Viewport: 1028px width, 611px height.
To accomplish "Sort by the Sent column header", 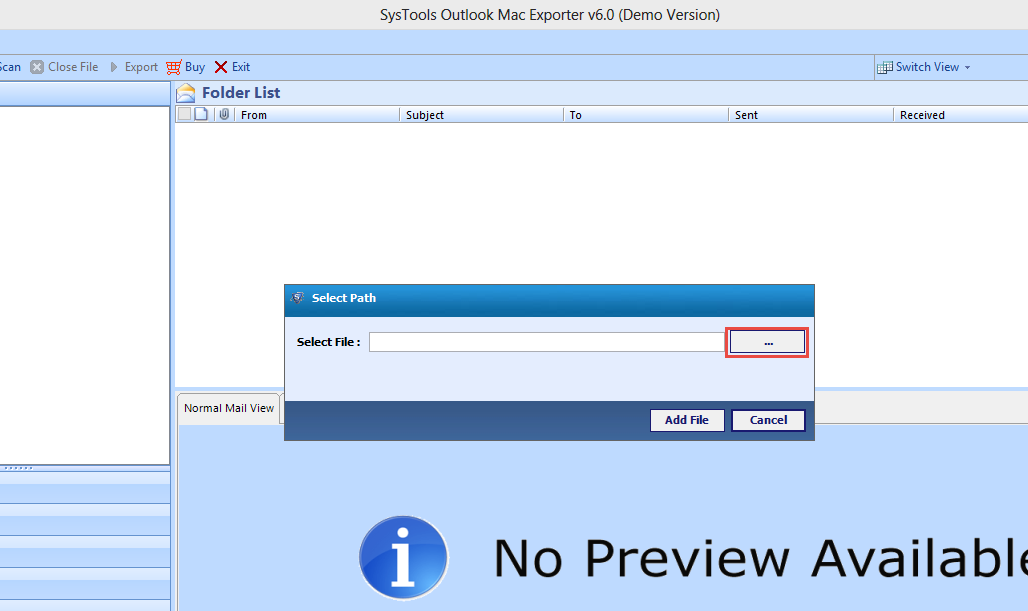I will click(x=811, y=115).
